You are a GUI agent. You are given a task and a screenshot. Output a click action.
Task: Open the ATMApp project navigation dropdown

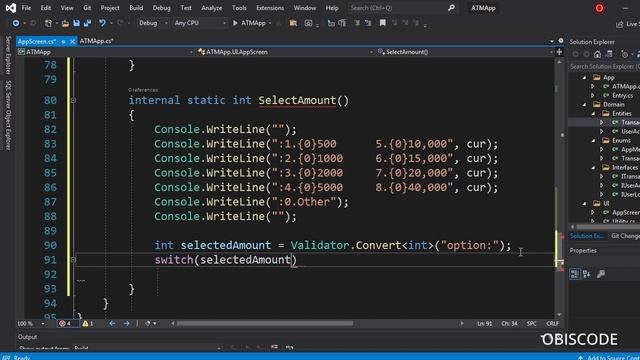pyautogui.click(x=105, y=52)
